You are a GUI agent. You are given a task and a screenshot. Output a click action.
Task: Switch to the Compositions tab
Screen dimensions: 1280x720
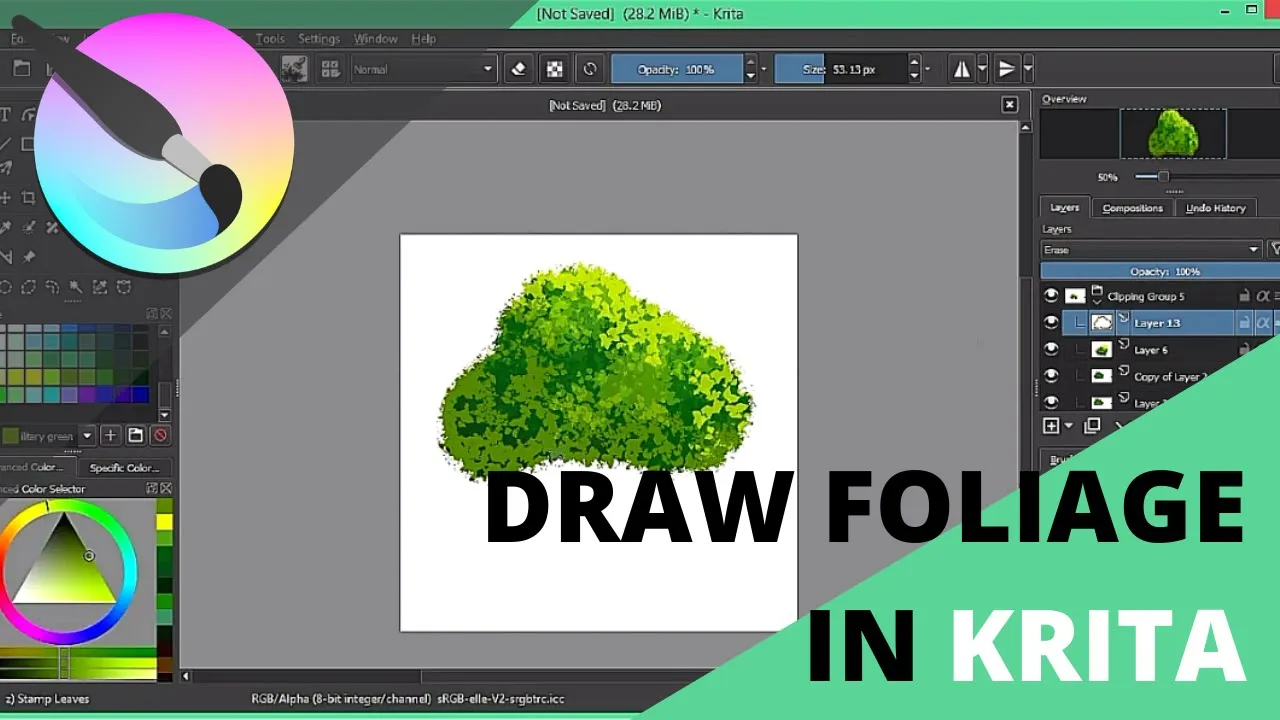[x=1132, y=208]
